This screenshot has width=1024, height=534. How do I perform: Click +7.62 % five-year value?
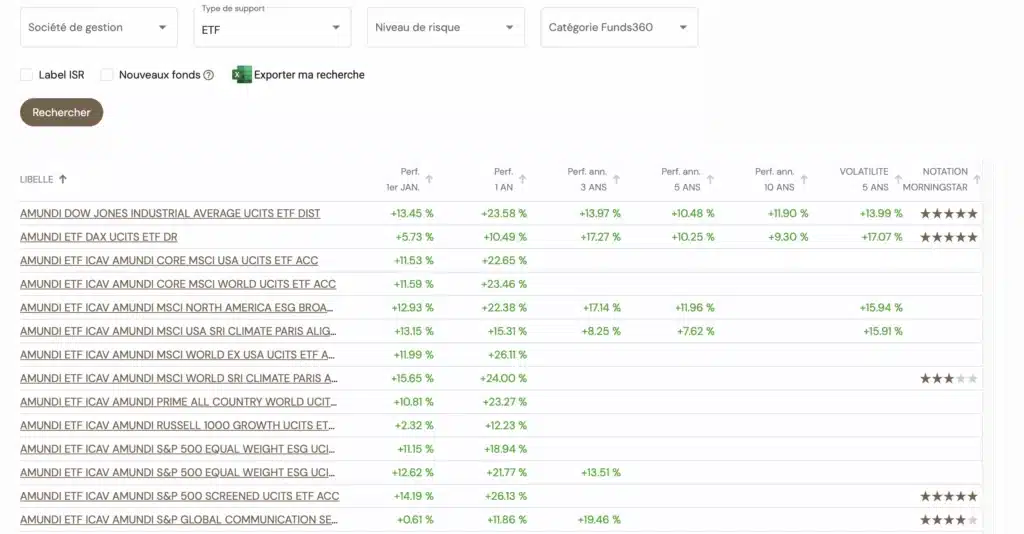tap(696, 331)
